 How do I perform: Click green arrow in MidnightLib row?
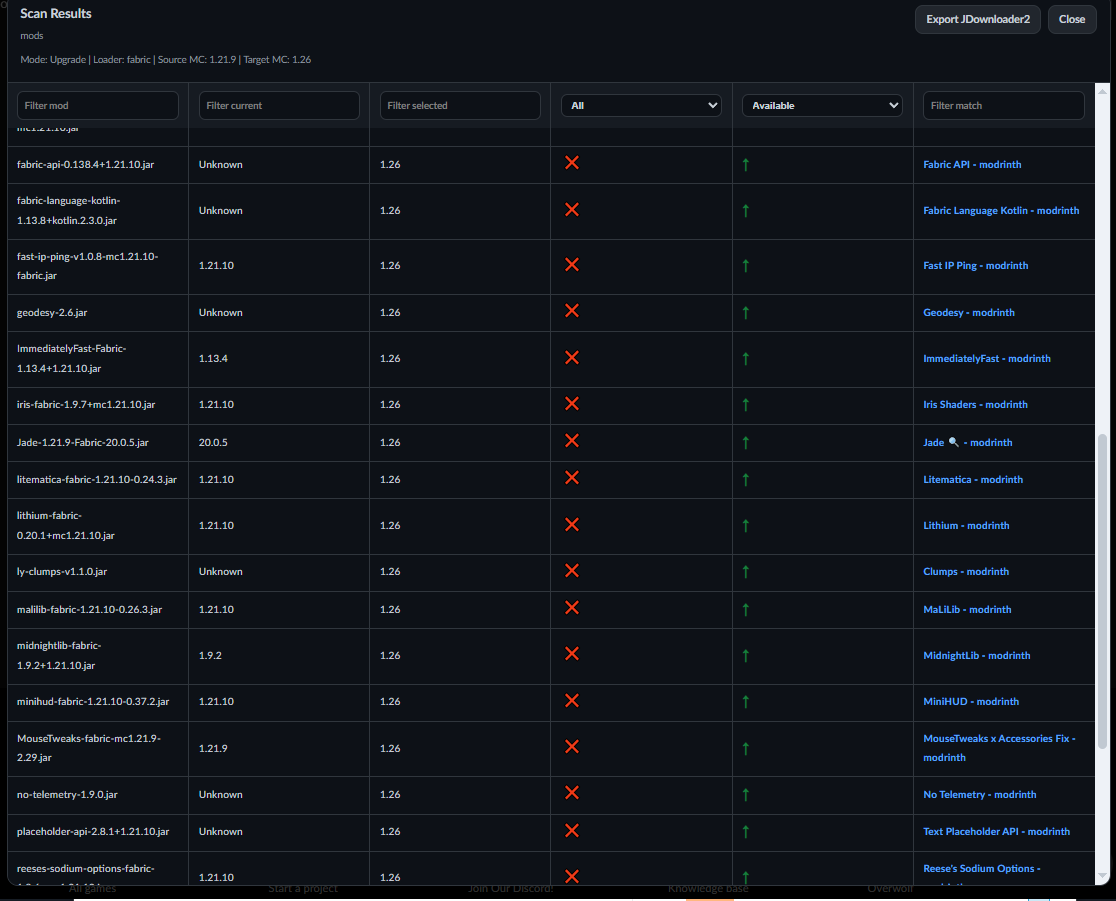745,655
